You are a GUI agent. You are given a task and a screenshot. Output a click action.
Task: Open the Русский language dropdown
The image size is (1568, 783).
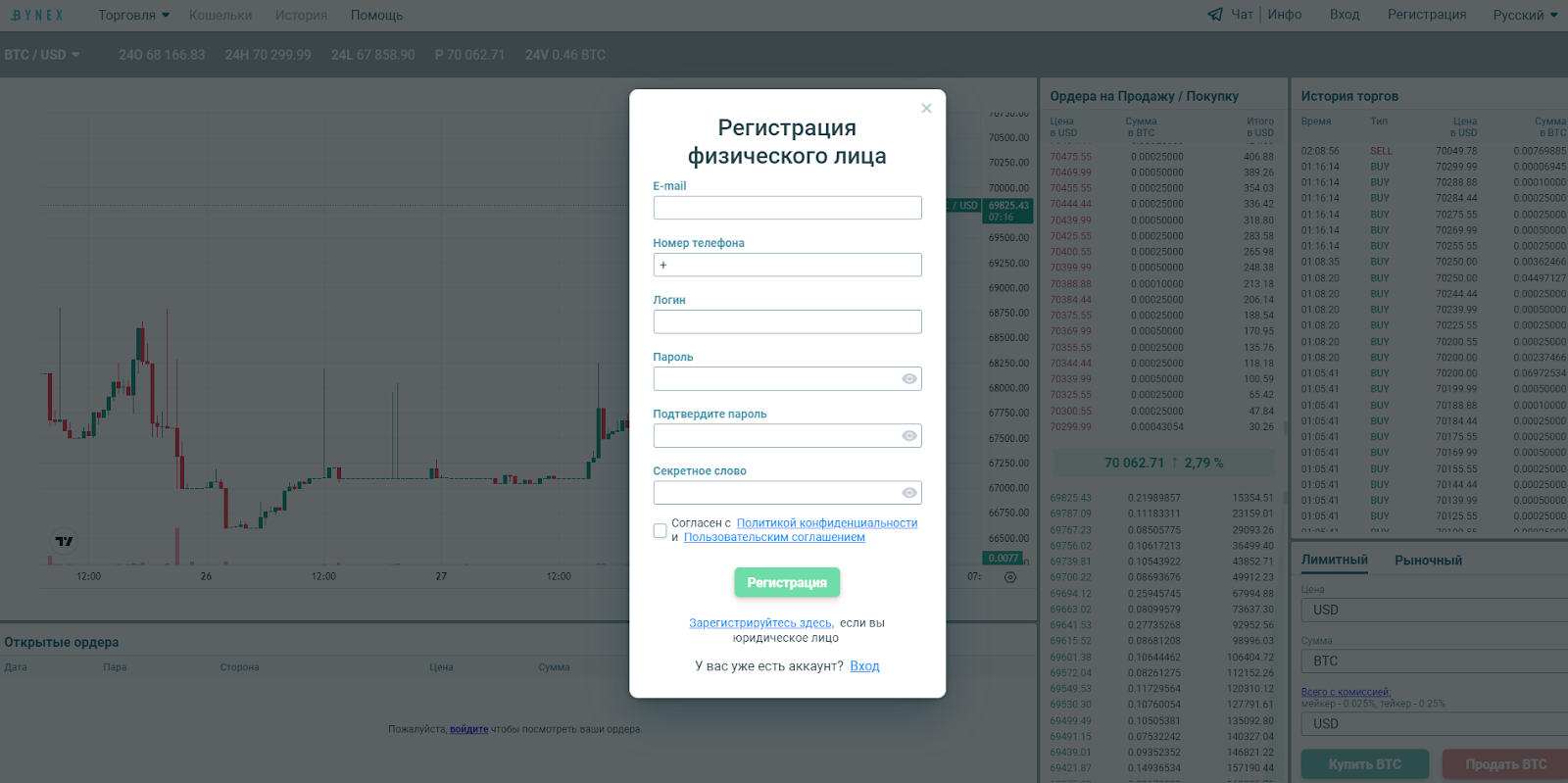coord(1525,15)
